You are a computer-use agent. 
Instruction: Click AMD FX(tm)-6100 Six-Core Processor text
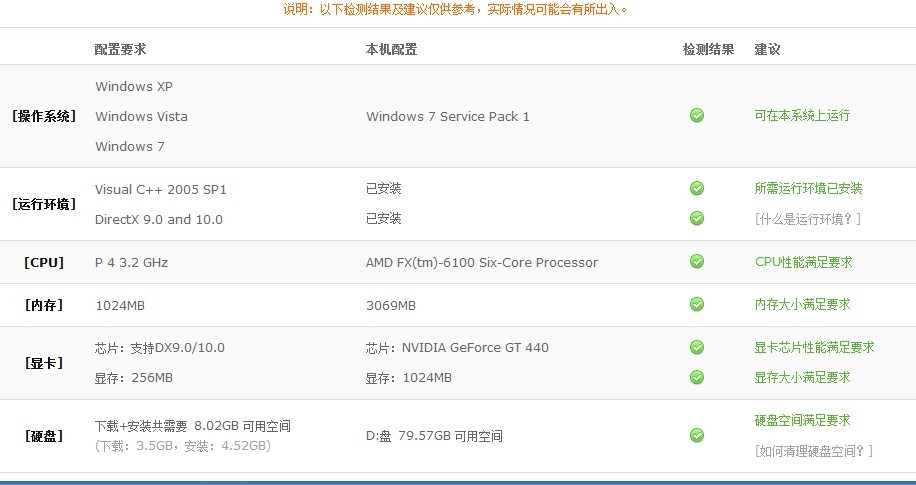(x=482, y=262)
